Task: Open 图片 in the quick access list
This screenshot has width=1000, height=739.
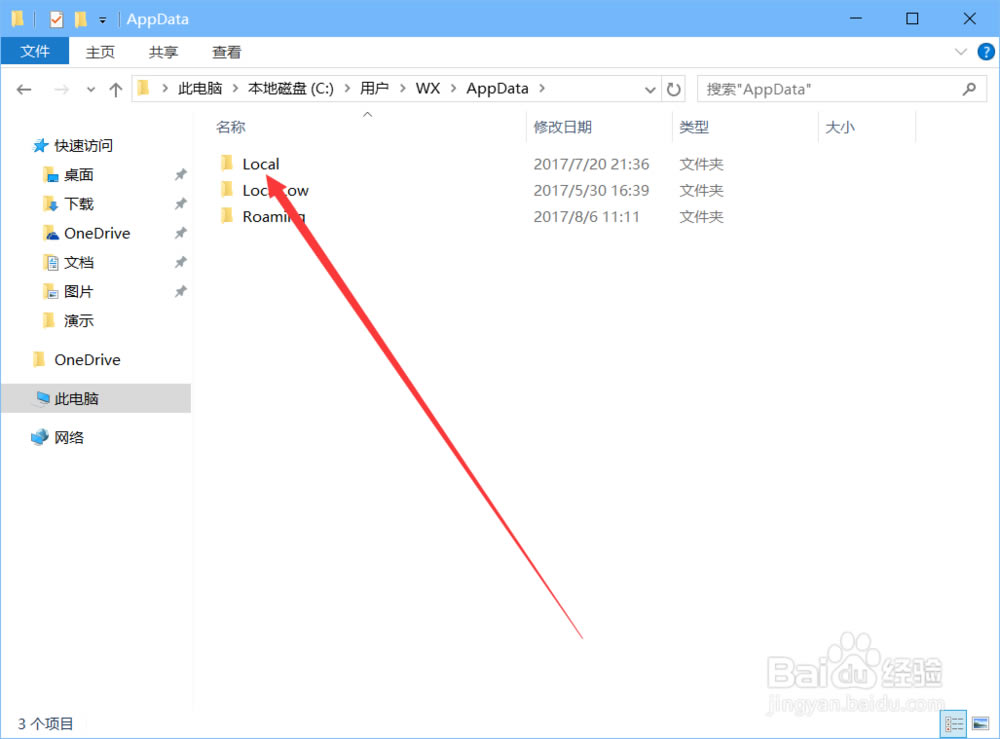Action: [x=78, y=291]
